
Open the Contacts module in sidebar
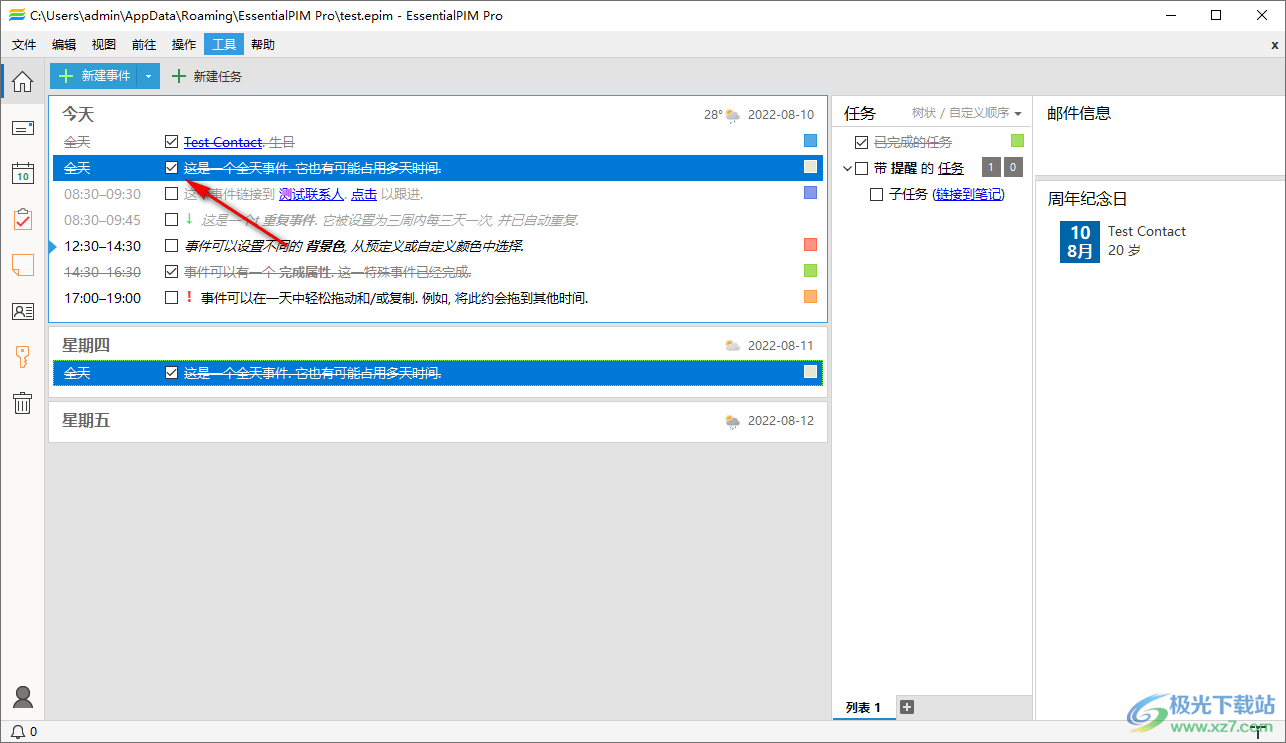point(22,311)
